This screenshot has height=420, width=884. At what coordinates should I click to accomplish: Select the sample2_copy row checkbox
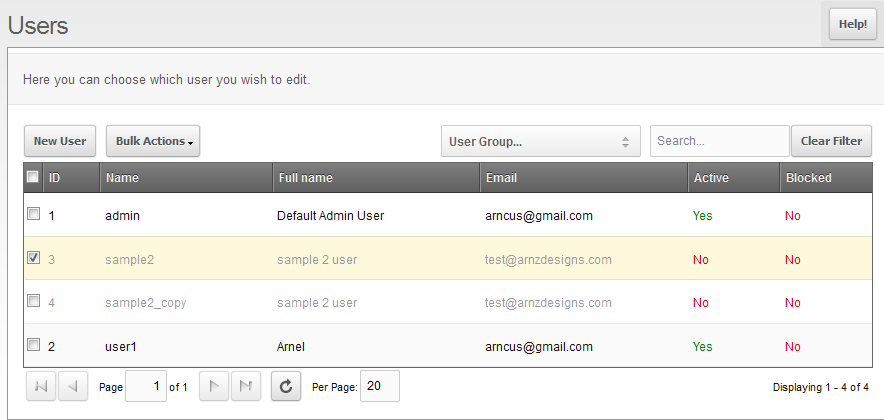[33, 301]
